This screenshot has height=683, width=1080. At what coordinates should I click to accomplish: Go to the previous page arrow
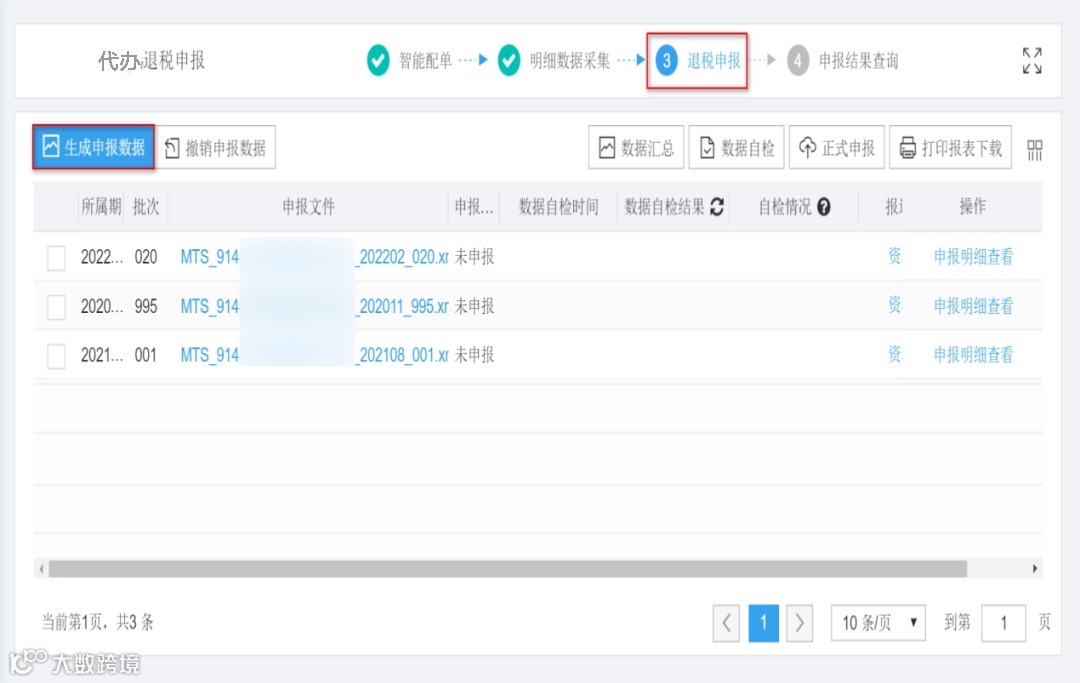click(726, 623)
